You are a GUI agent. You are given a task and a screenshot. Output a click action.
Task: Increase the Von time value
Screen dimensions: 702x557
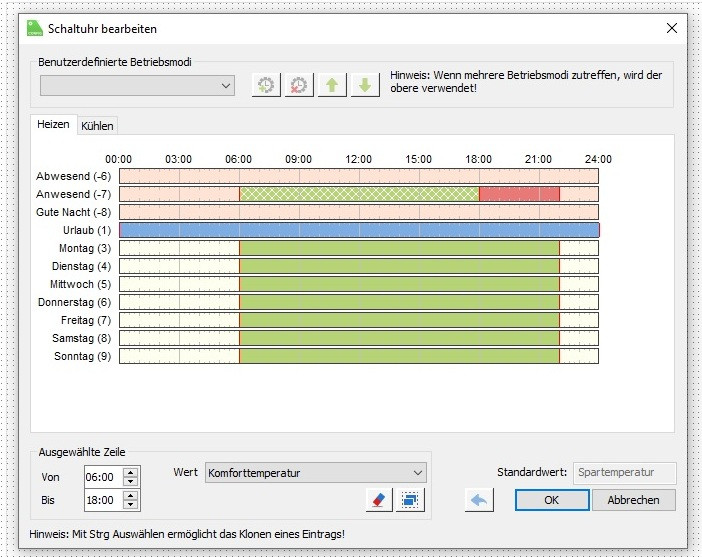tap(130, 472)
